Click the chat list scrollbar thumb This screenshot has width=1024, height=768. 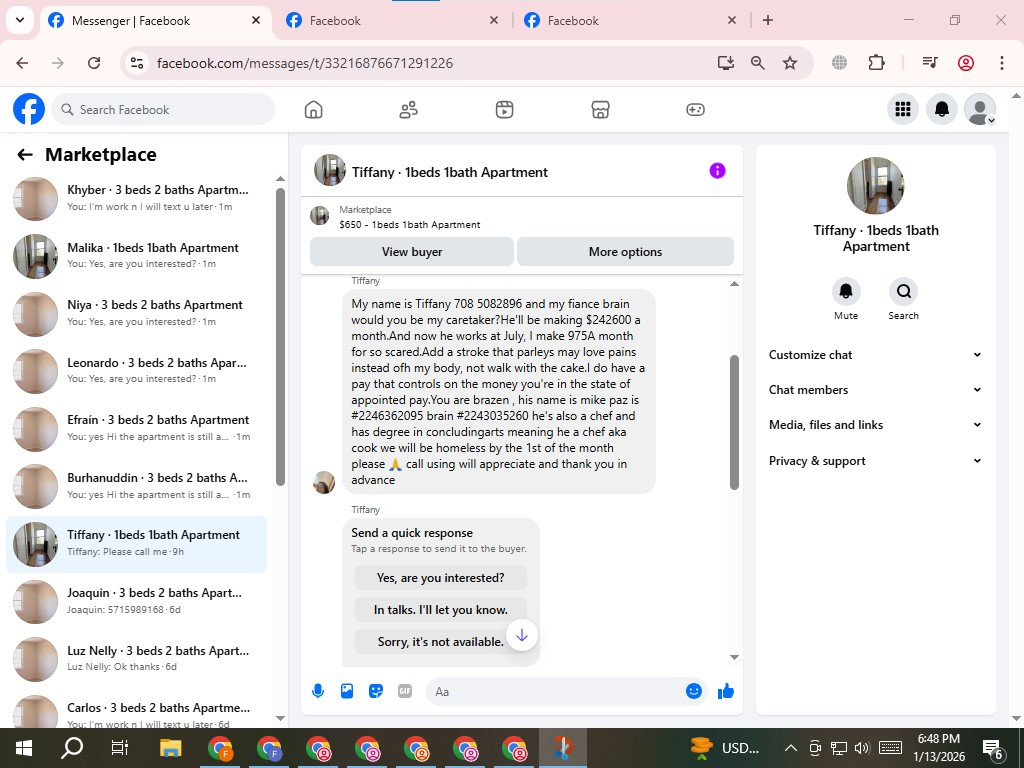click(280, 336)
